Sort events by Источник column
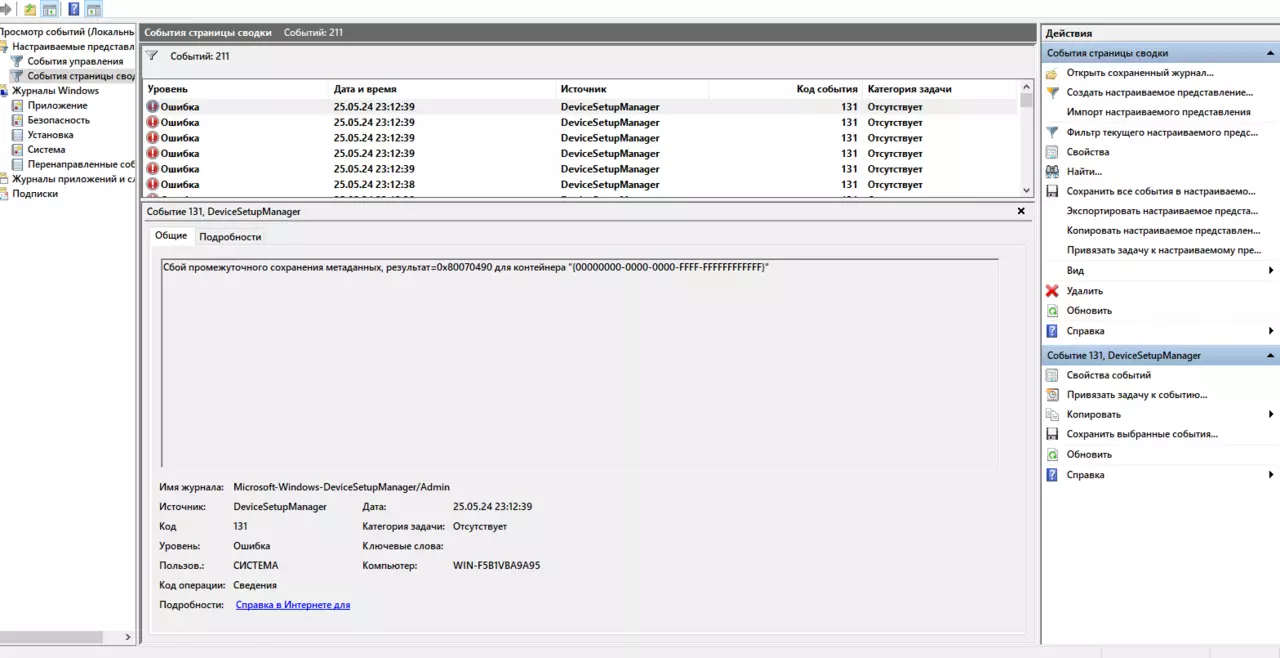The height and width of the screenshot is (658, 1280). point(632,89)
